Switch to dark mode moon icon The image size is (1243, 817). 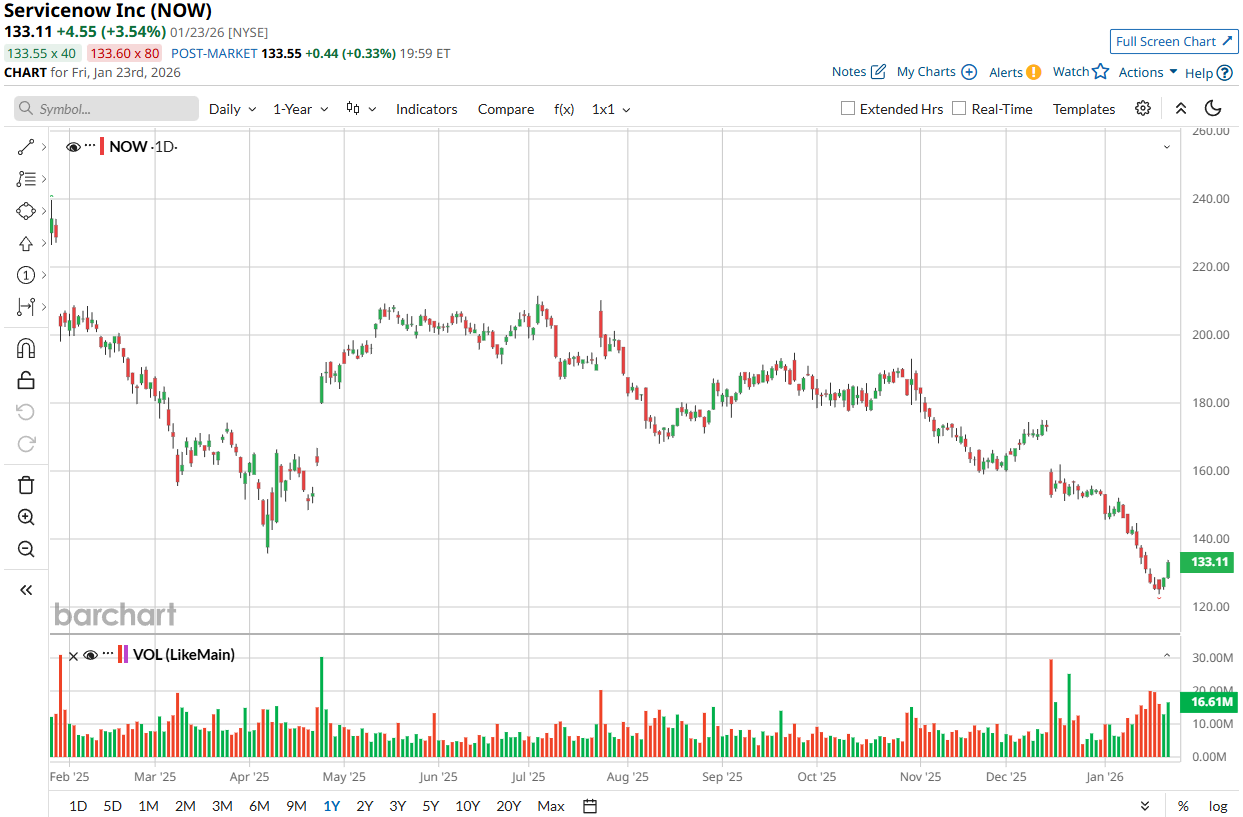coord(1213,109)
